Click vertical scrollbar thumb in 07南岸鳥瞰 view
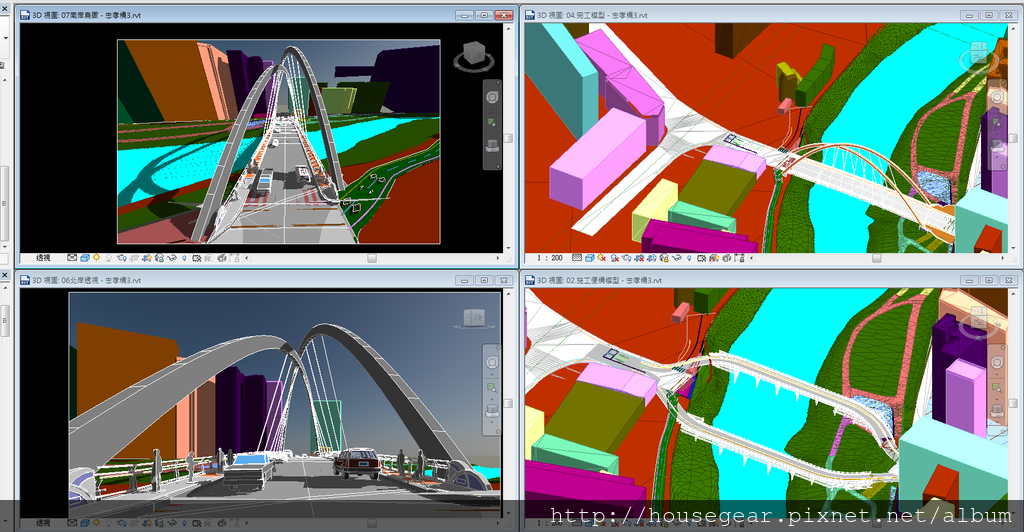This screenshot has width=1024, height=532. 508,138
